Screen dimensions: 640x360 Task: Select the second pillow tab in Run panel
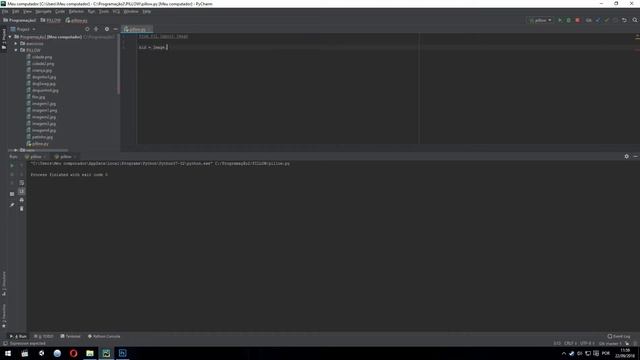(x=65, y=156)
